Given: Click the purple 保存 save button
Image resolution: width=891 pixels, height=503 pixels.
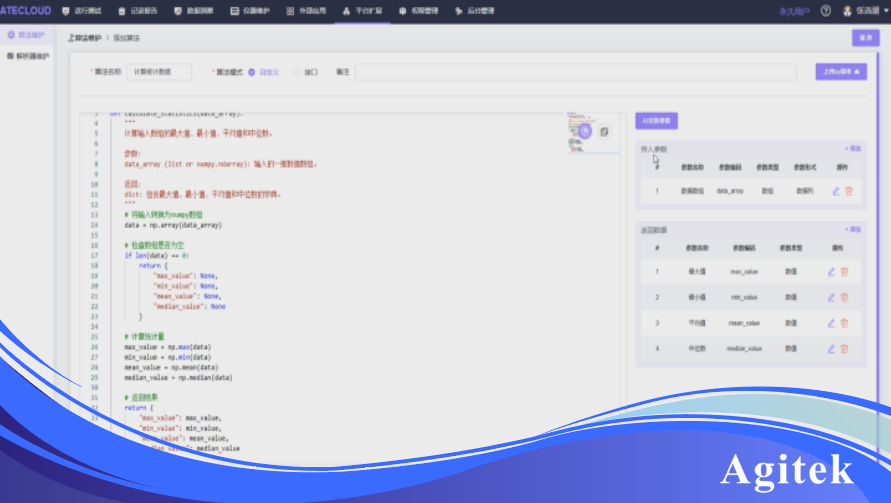Looking at the screenshot, I should click(x=865, y=38).
